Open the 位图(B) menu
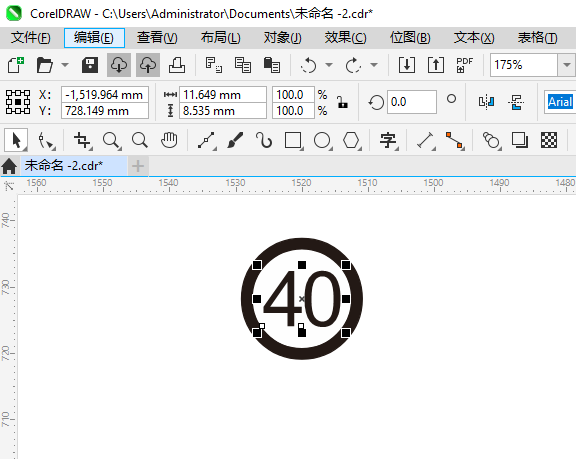 tap(410, 38)
